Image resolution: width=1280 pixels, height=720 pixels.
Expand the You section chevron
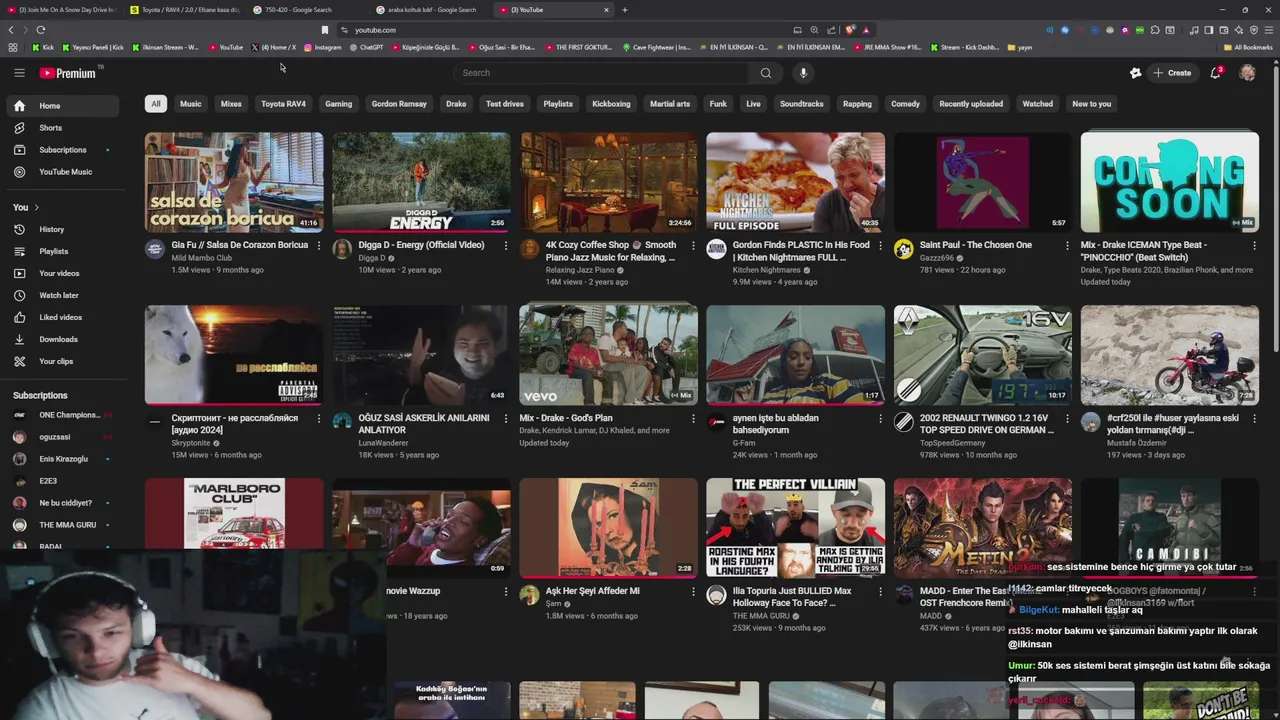pos(36,207)
